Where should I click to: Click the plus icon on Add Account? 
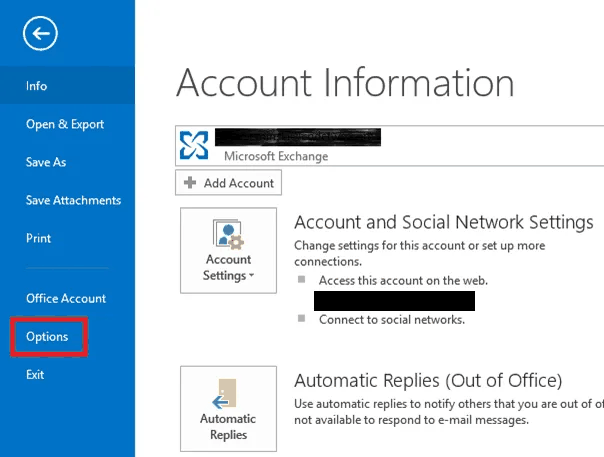click(x=190, y=182)
